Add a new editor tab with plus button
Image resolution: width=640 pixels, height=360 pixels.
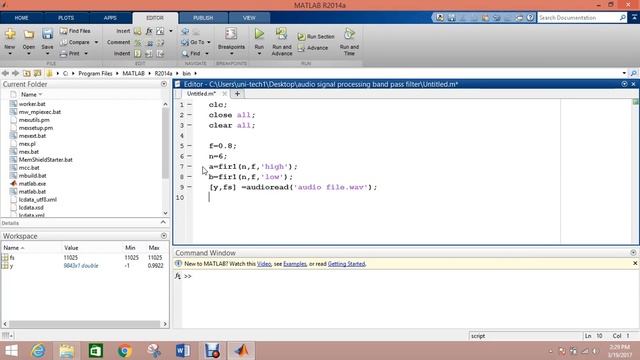coord(237,94)
